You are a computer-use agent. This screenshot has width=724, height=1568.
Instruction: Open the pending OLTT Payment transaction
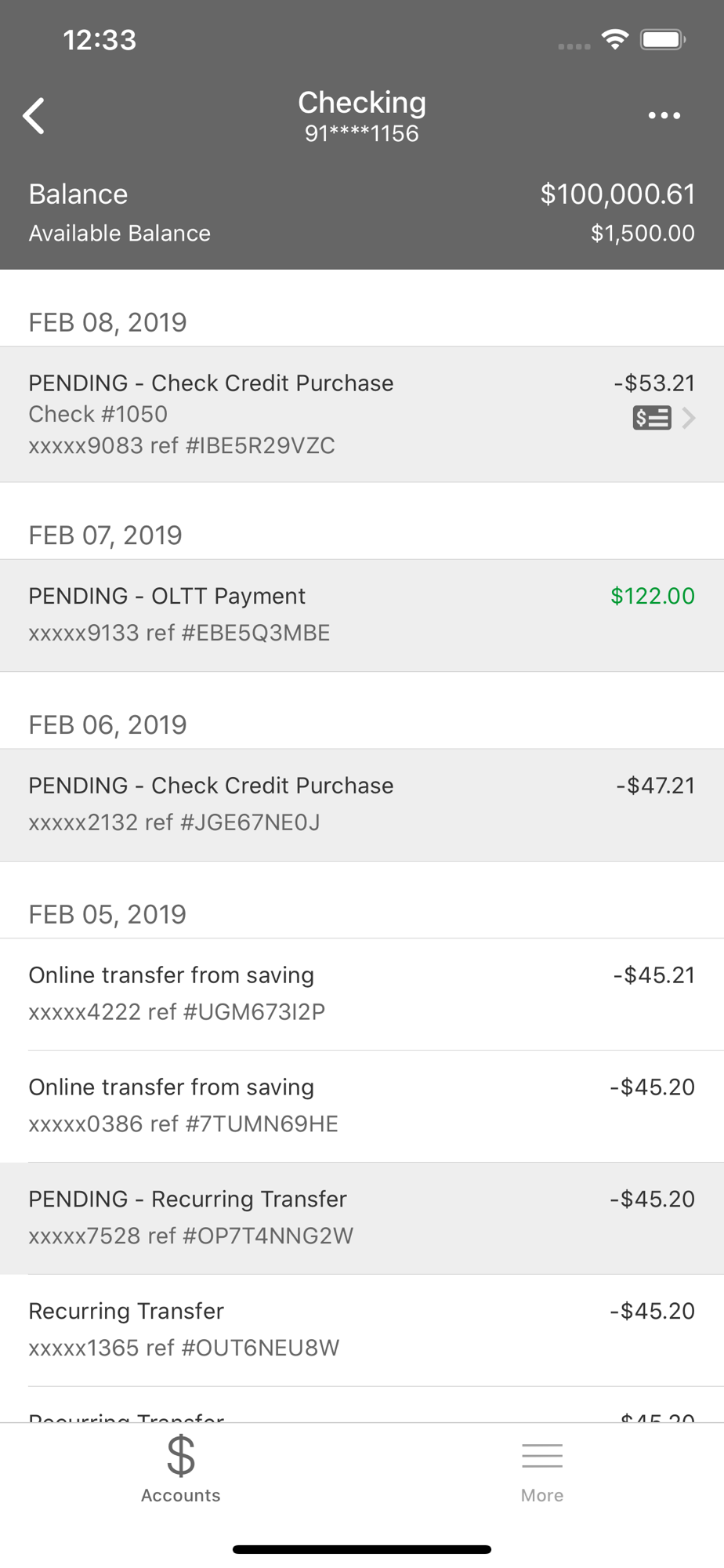362,615
